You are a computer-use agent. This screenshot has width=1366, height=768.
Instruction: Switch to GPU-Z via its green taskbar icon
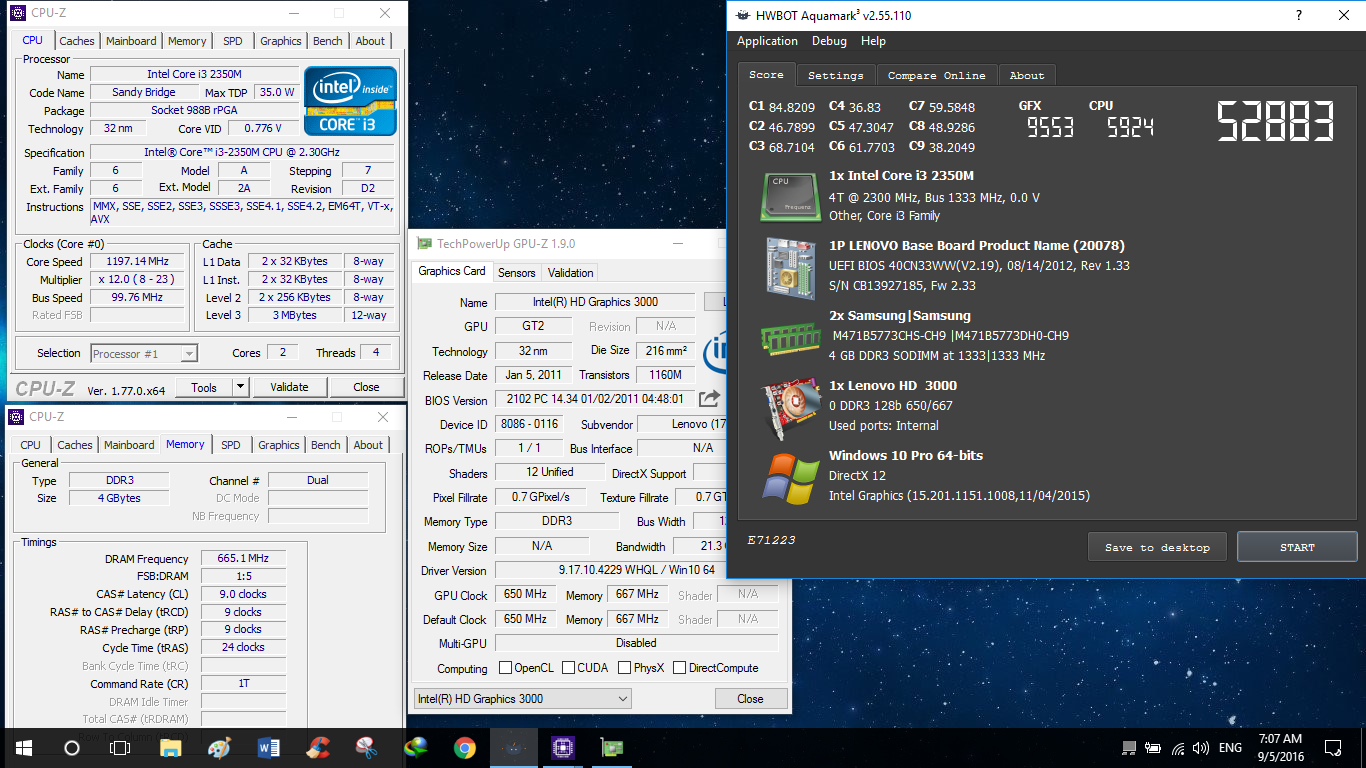pos(611,747)
